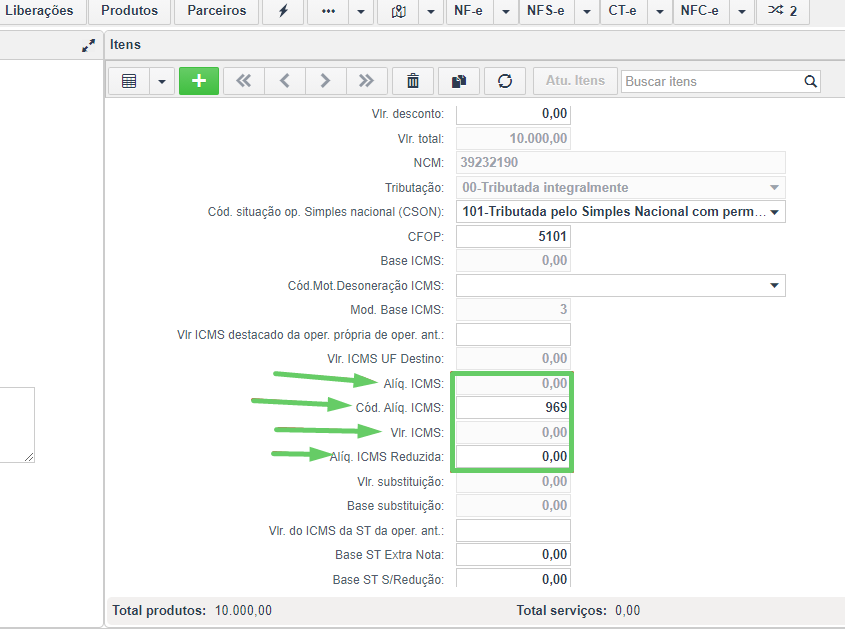This screenshot has height=629, width=845.
Task: Click the green add item plus button
Action: click(199, 81)
